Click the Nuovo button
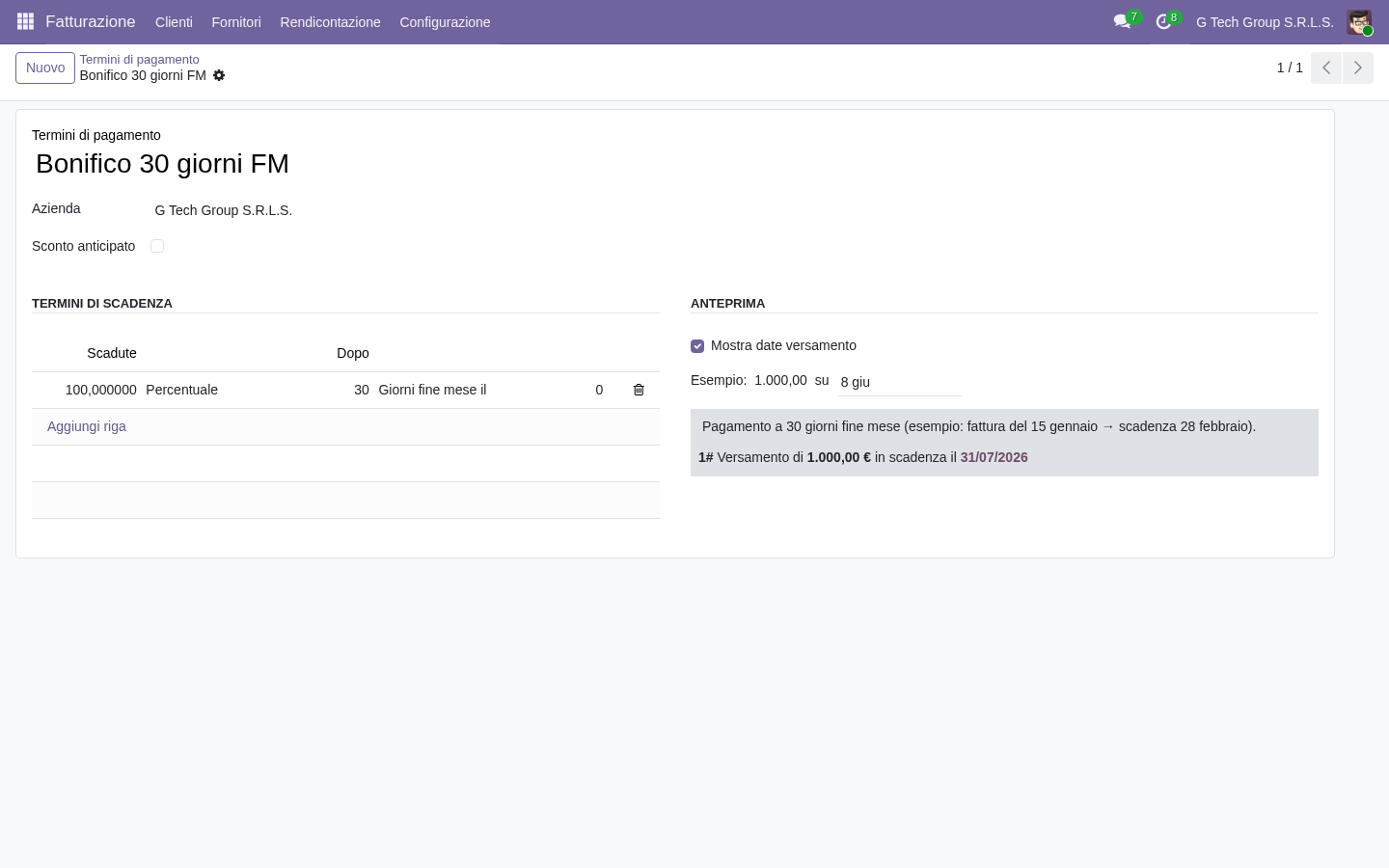 (x=45, y=68)
